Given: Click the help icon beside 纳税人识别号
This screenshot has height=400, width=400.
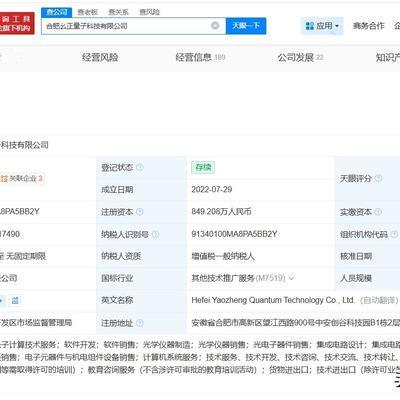Looking at the screenshot, I should tap(155, 234).
